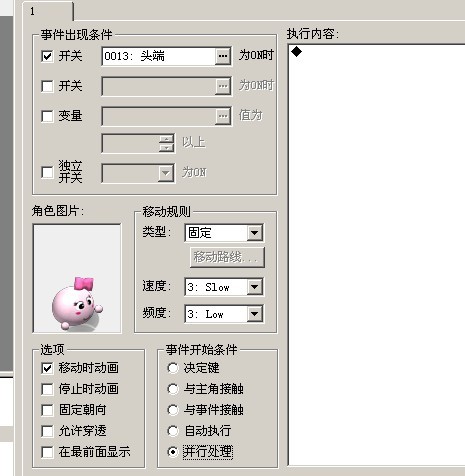465x476 pixels.
Task: Click the pink character image thumbnail
Action: point(77,278)
